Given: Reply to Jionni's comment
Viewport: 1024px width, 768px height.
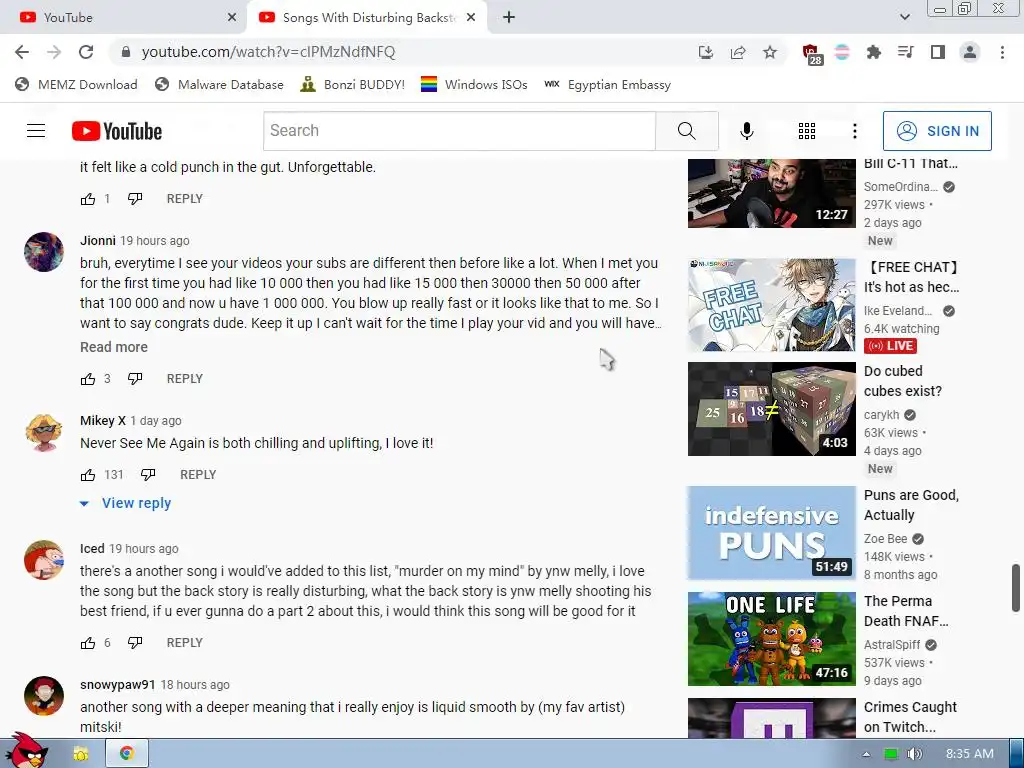Looking at the screenshot, I should (185, 379).
